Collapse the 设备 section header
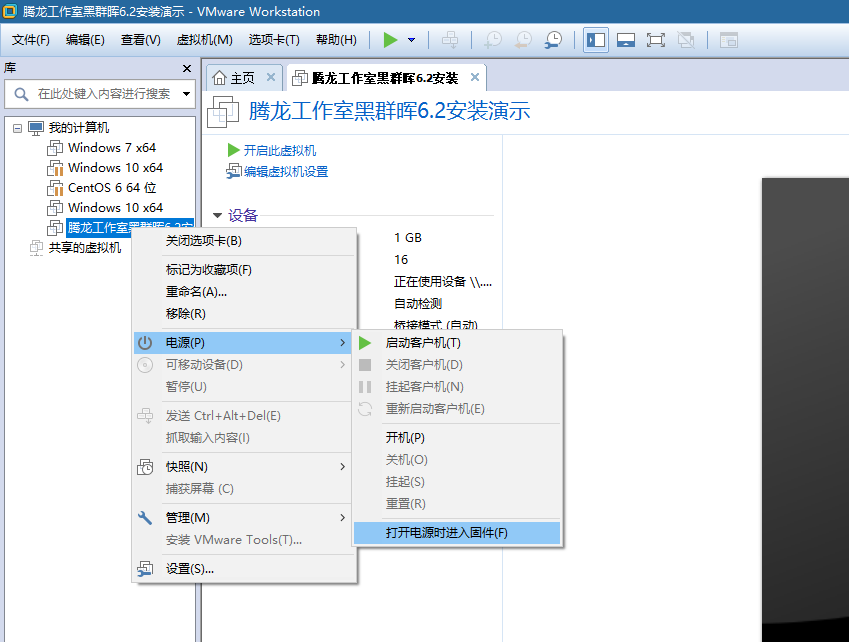 [219, 213]
